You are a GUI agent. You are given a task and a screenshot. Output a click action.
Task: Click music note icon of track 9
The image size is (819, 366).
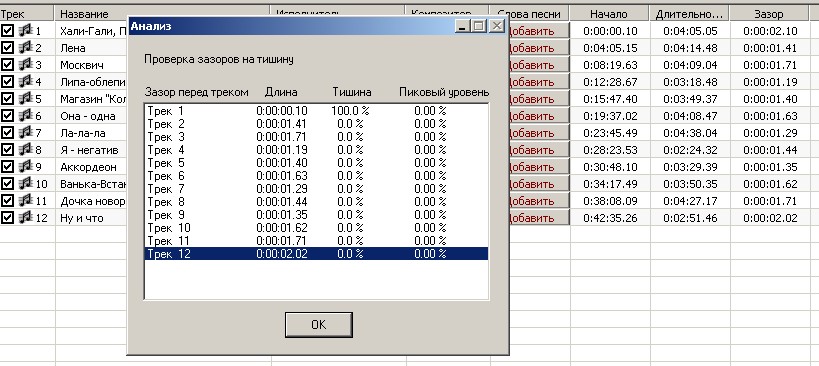(x=25, y=167)
